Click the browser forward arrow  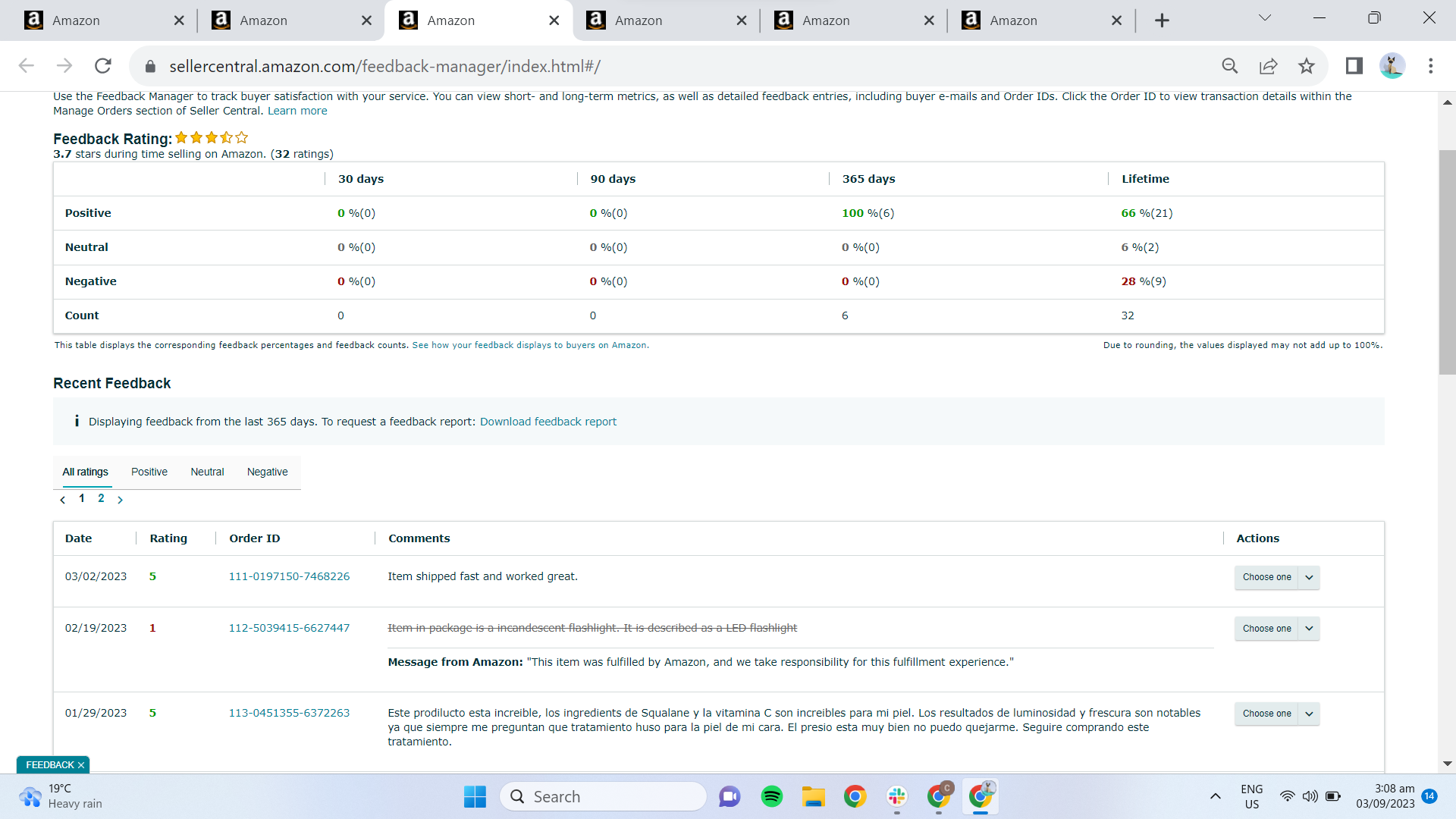click(x=64, y=66)
